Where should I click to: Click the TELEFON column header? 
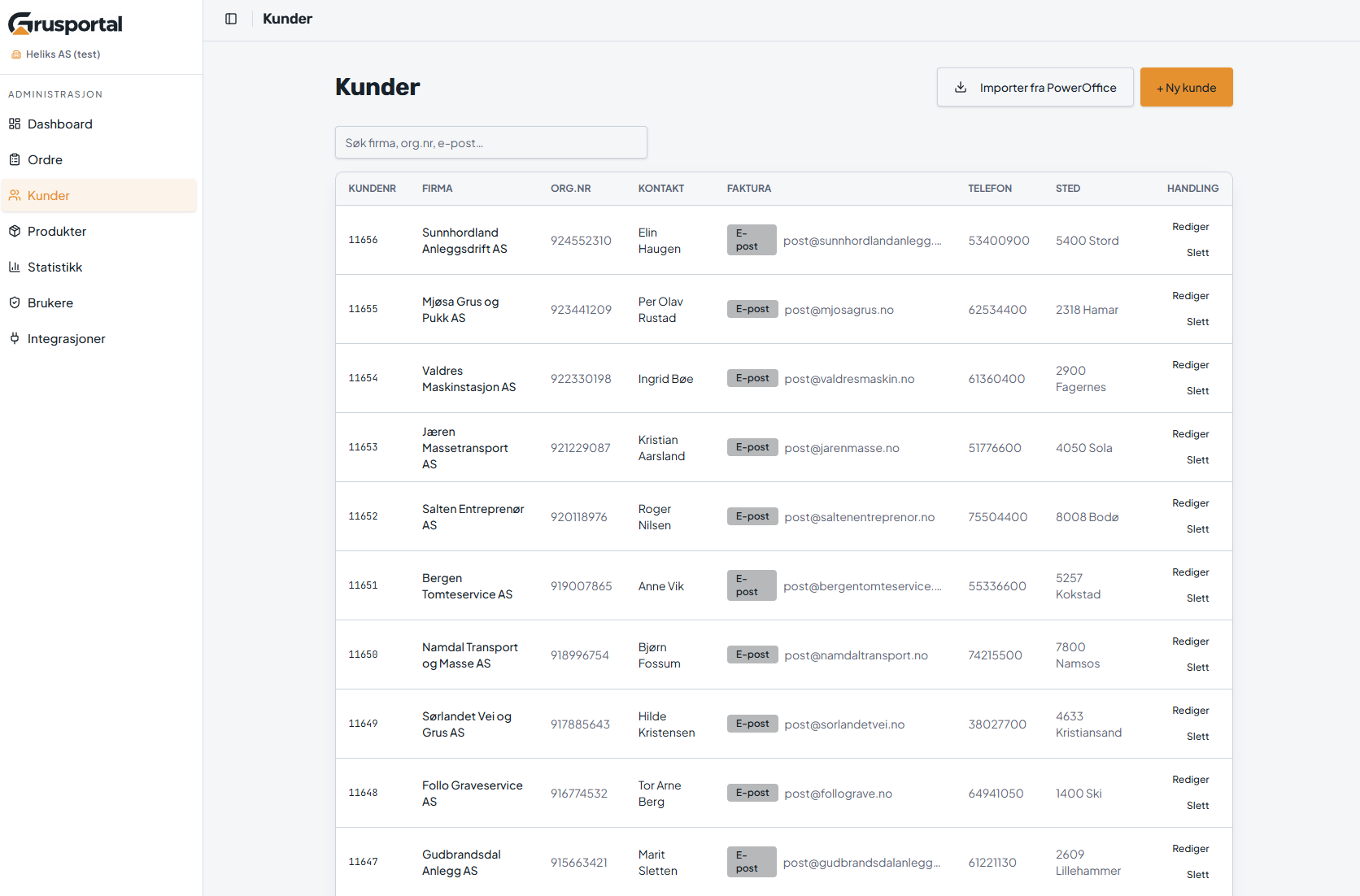click(990, 189)
